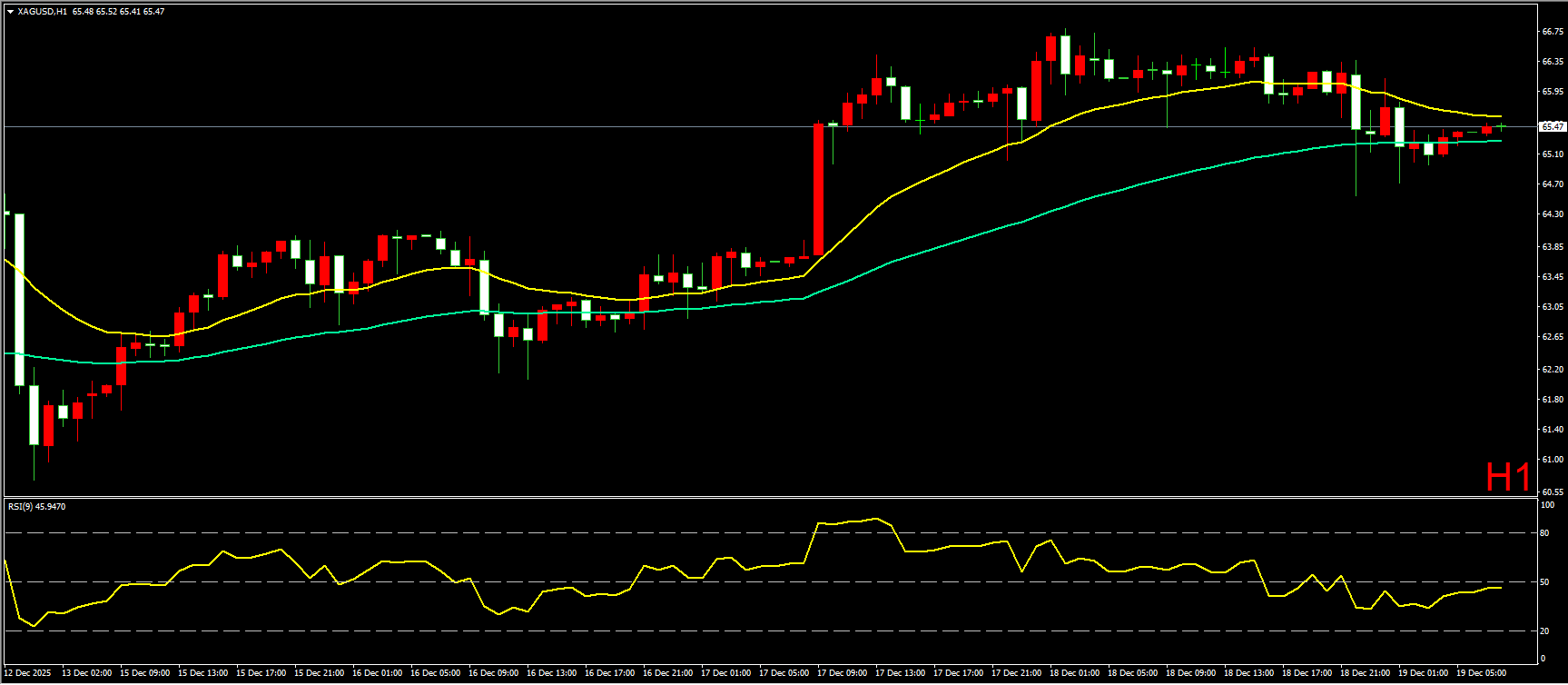Viewport: 1568px width, 685px height.
Task: Select the tall red candle above 17 Dec 09:00
Action: [x=819, y=189]
